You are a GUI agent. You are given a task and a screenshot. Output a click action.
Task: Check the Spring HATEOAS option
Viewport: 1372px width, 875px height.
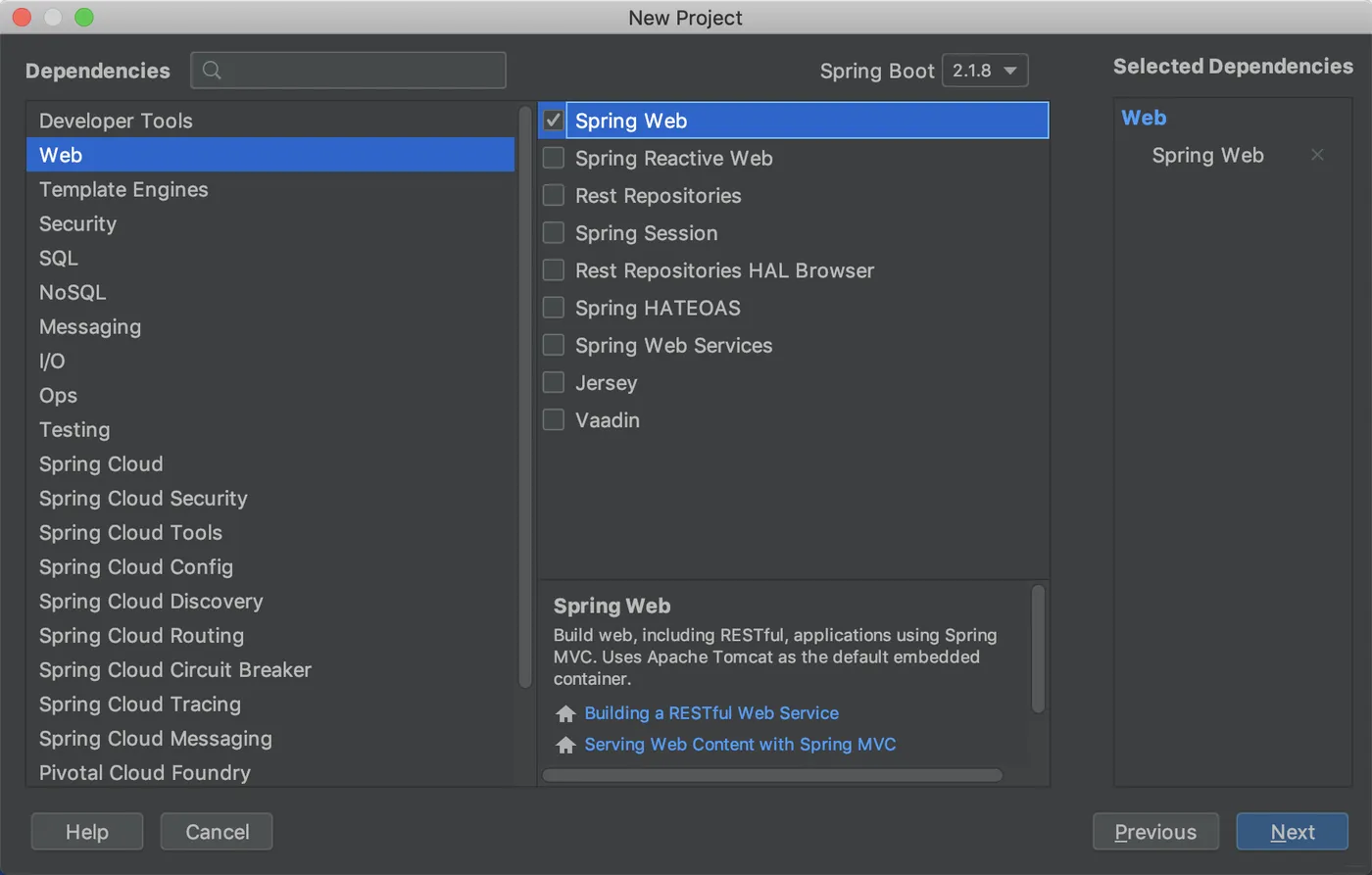click(554, 308)
